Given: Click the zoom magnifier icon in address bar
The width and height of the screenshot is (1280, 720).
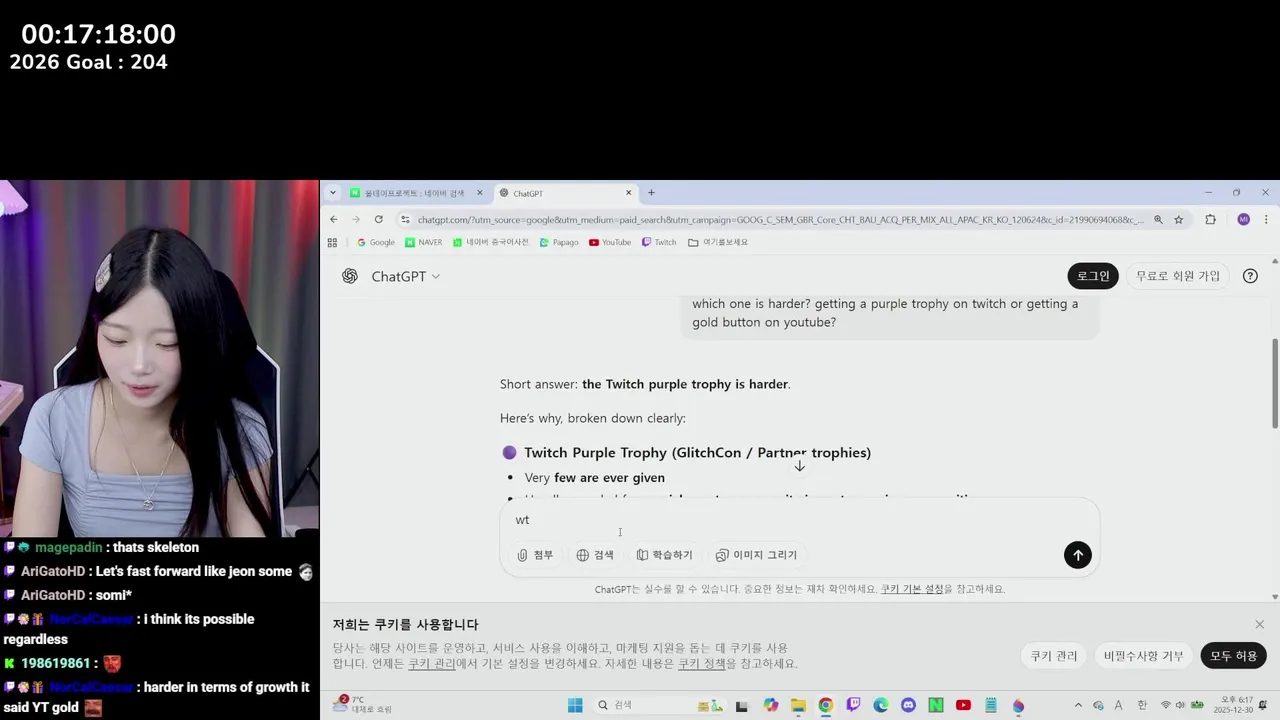Looking at the screenshot, I should [1158, 219].
